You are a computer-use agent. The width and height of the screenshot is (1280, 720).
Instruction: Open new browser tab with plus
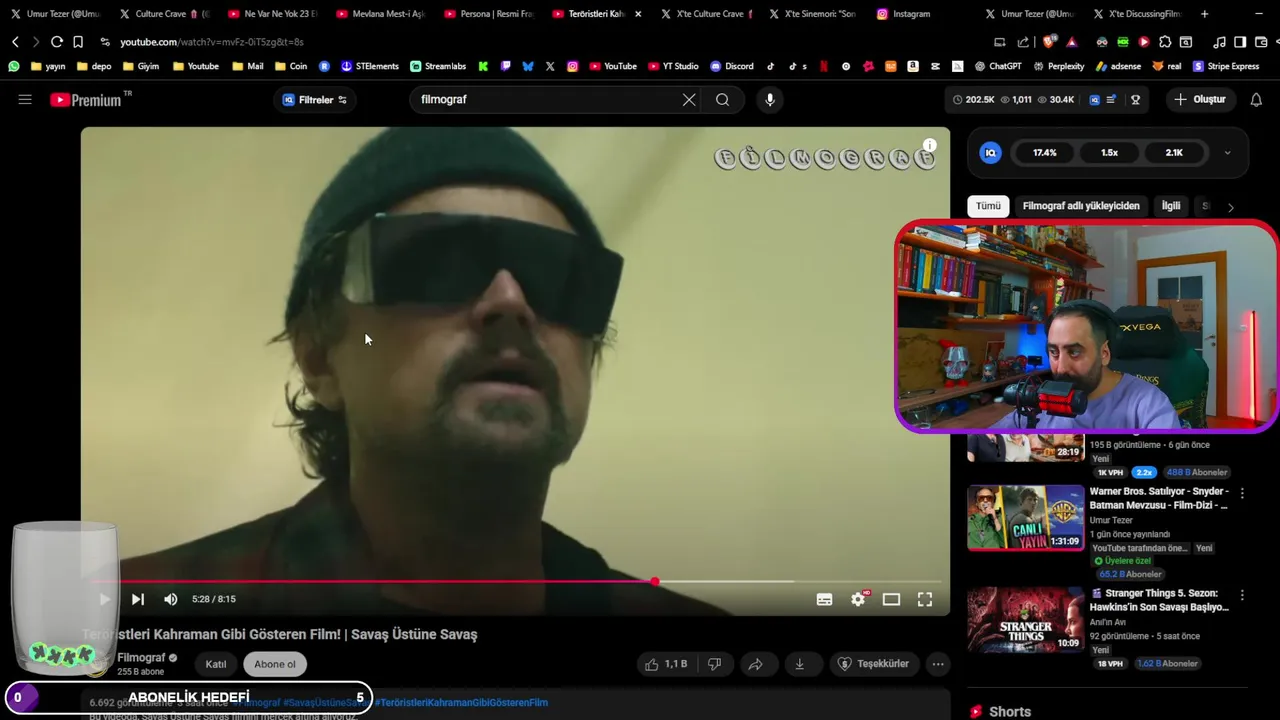point(1204,14)
